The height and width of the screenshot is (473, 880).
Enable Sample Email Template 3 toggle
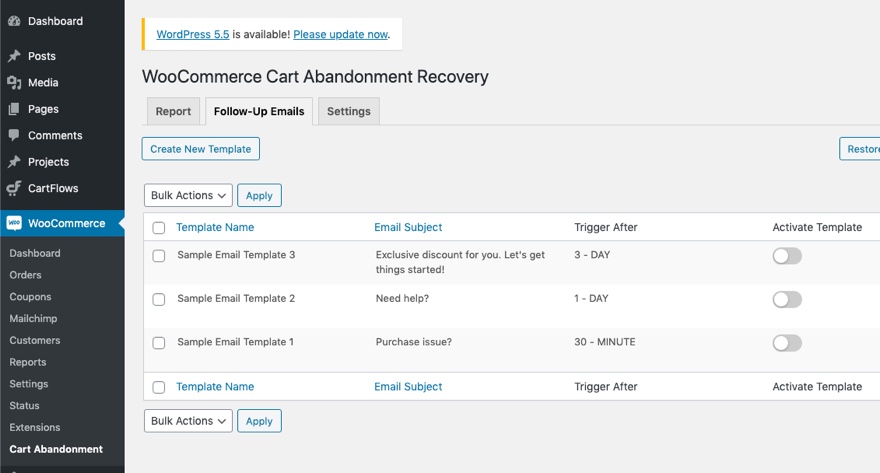(x=787, y=256)
